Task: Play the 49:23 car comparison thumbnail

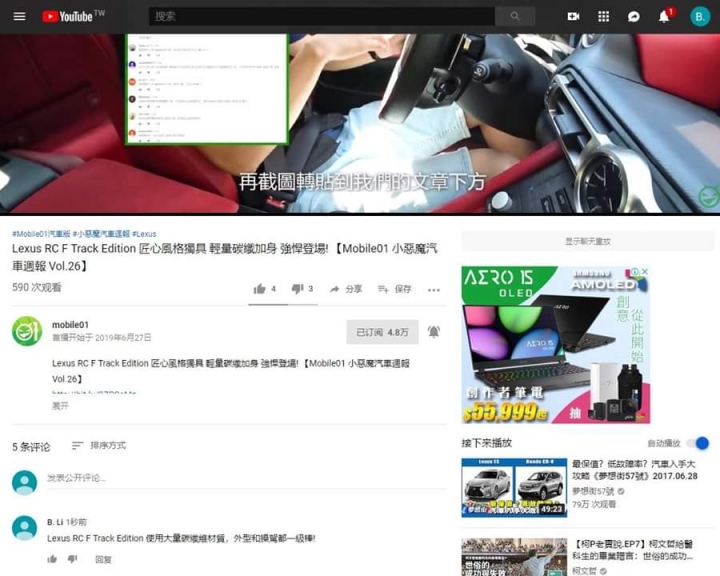Action: click(x=514, y=487)
